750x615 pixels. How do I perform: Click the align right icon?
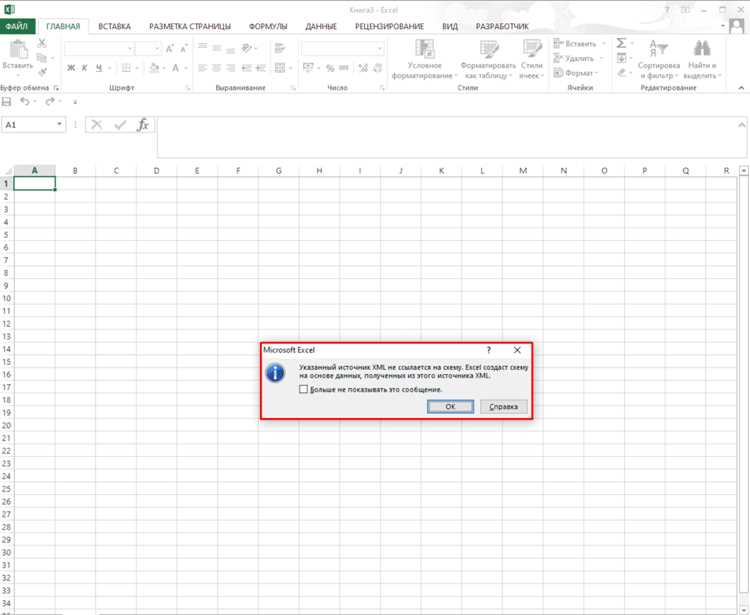(x=231, y=68)
